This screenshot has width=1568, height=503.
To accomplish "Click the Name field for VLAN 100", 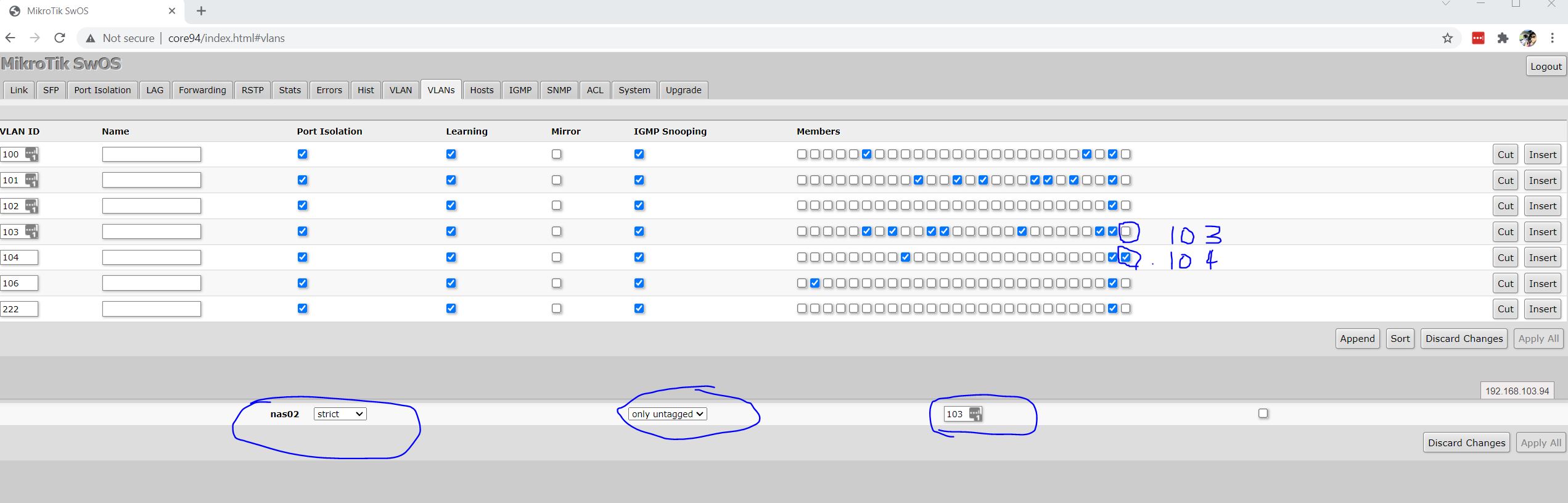I will [x=152, y=154].
